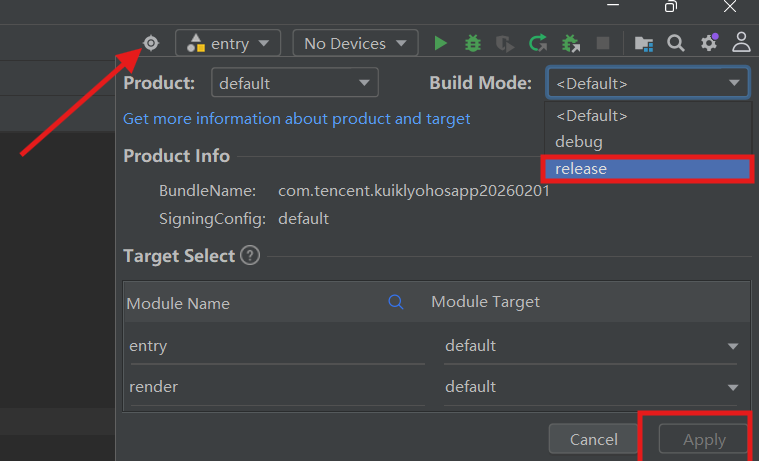
Task: Collapse the Build Mode combo box
Action: pyautogui.click(x=648, y=83)
